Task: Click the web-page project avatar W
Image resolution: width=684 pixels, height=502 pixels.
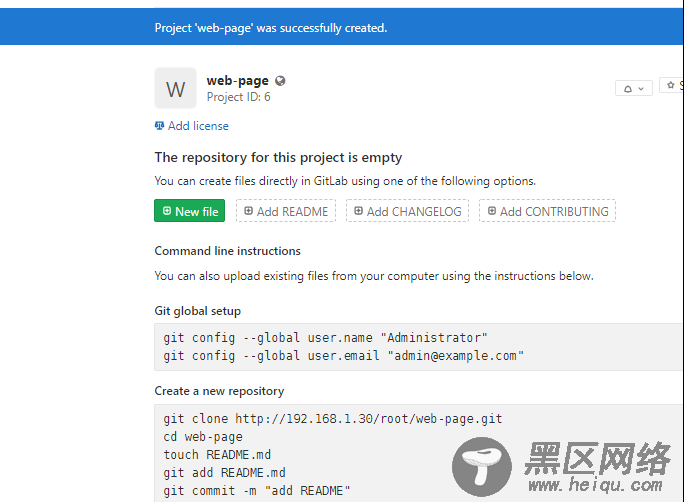Action: (x=175, y=88)
